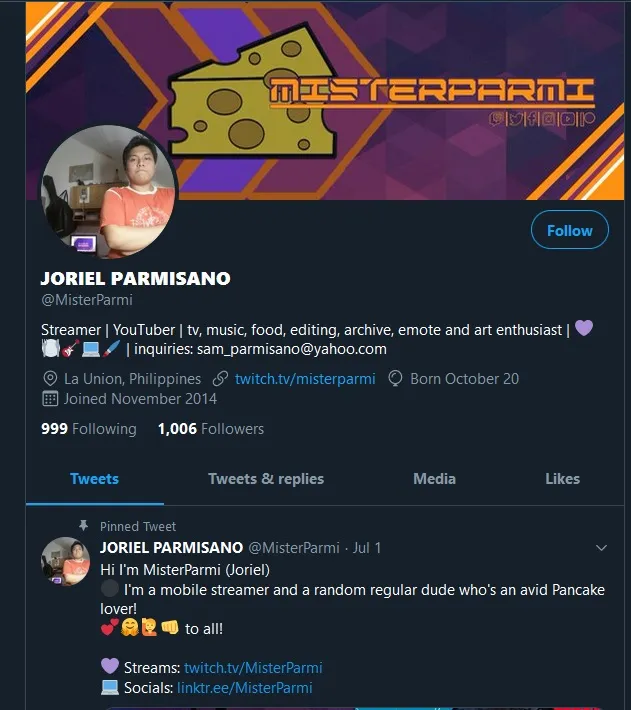Open the large profile picture

(109, 192)
